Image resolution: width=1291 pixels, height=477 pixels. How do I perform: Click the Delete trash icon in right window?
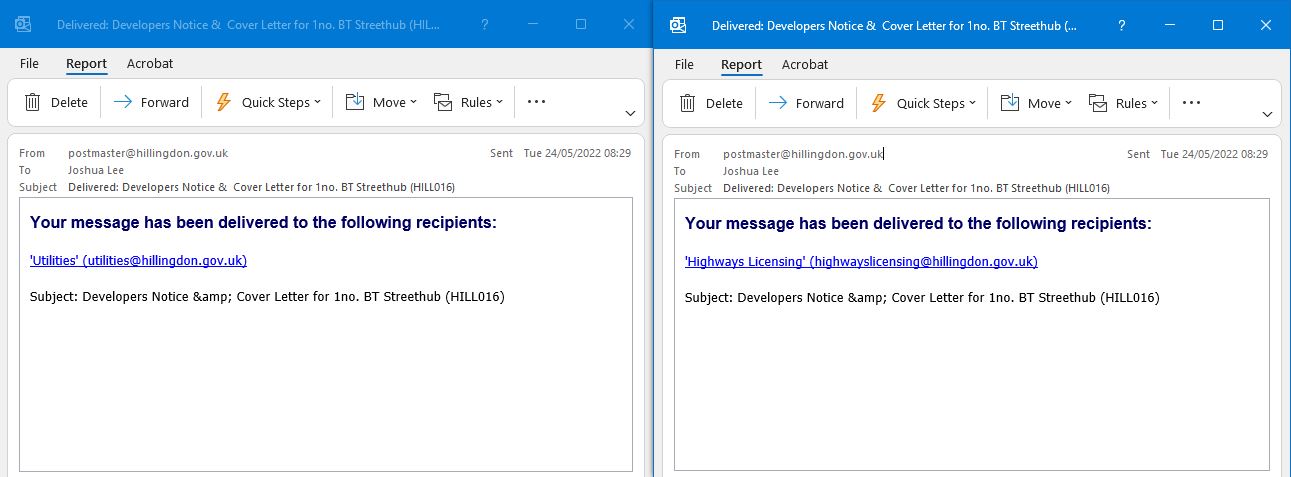[688, 103]
